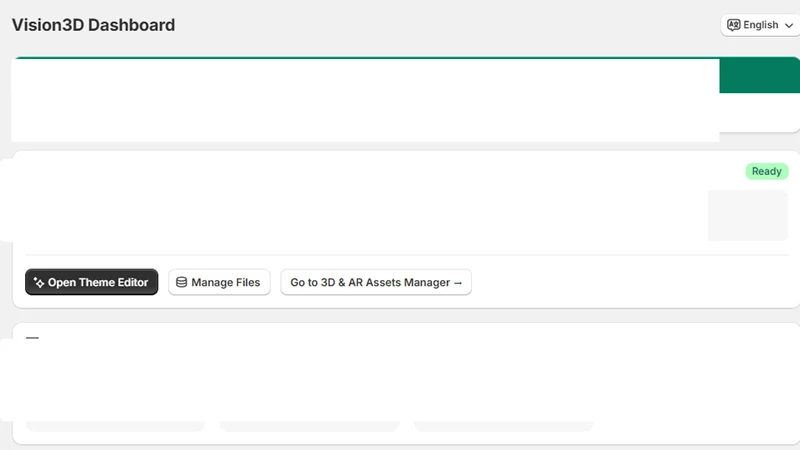Screen dimensions: 800x450
Task: Click the Manage Files button
Action: click(x=219, y=282)
